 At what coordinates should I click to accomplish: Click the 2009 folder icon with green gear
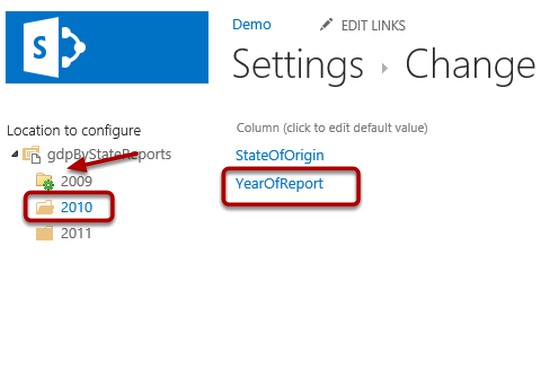pos(45,181)
